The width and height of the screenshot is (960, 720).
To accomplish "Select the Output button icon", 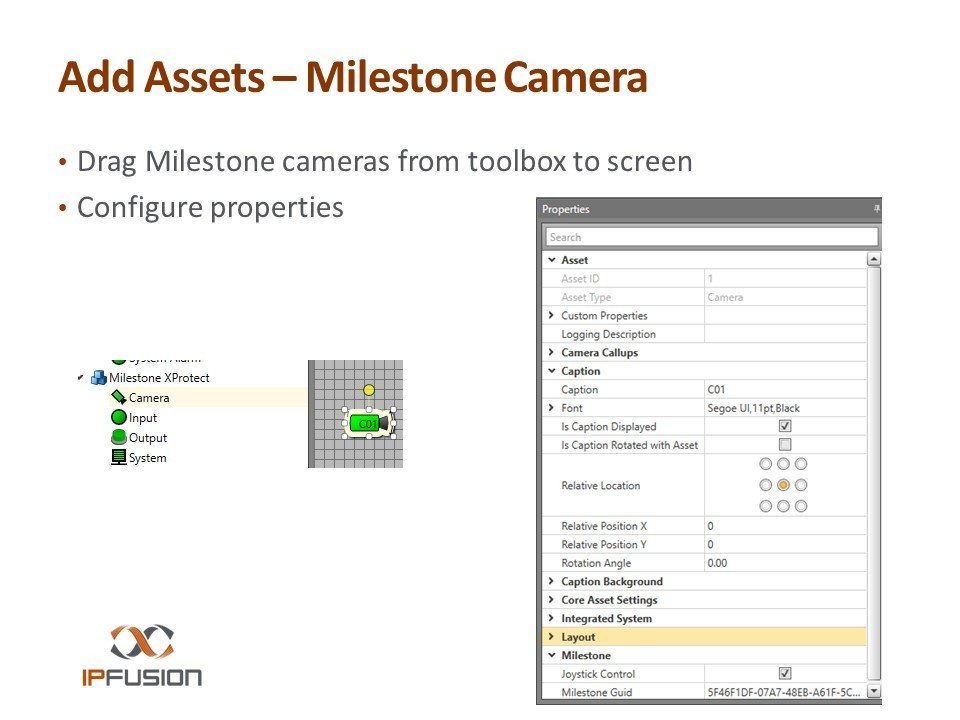I will tap(119, 437).
